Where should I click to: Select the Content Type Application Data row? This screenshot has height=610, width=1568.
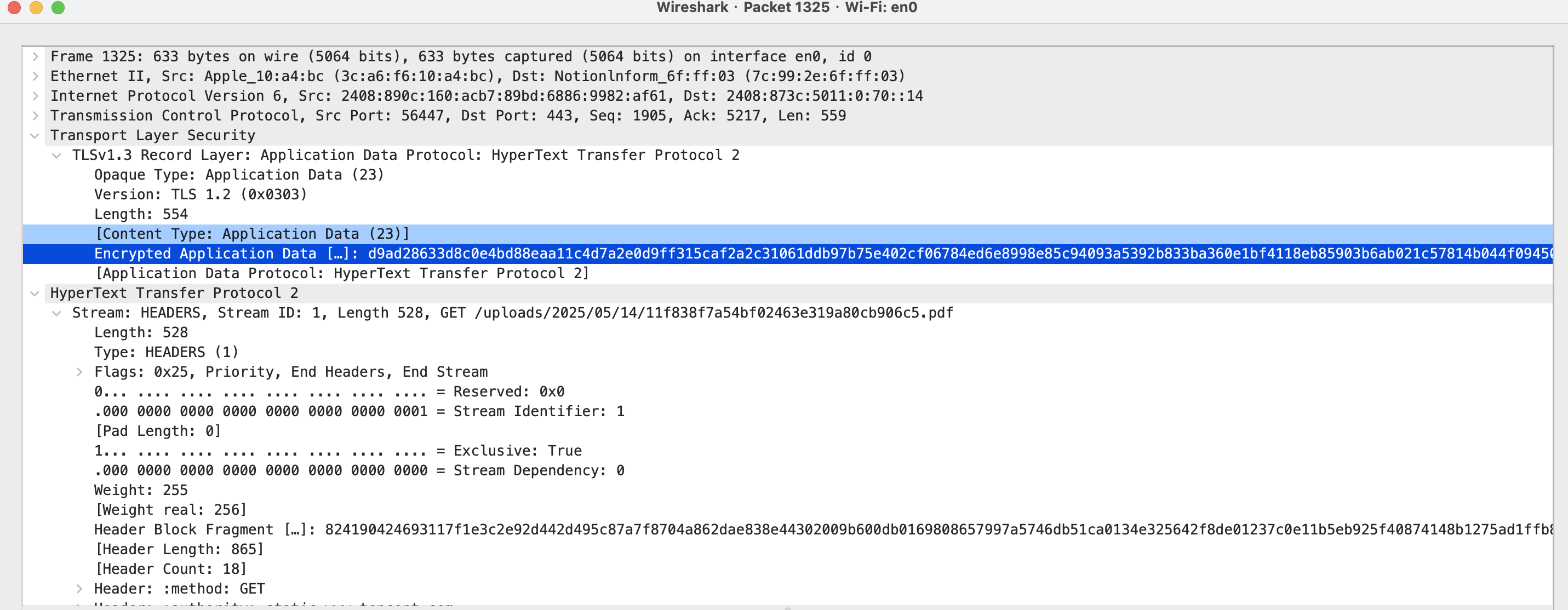coord(788,234)
